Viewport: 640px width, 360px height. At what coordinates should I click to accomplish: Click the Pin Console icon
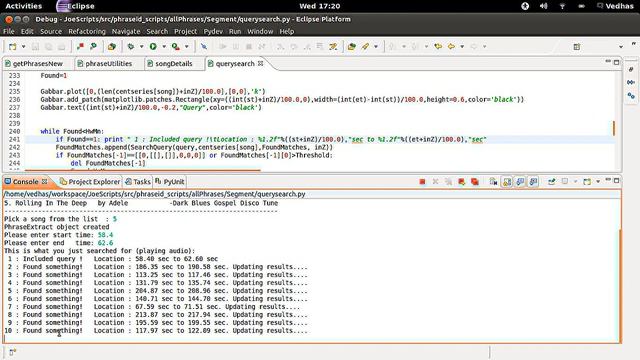click(551, 182)
